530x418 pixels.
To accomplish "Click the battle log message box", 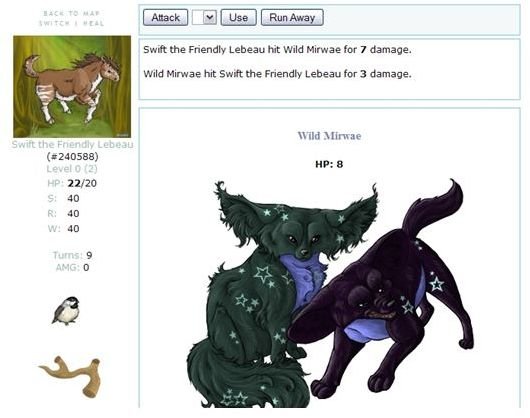I will (x=329, y=69).
